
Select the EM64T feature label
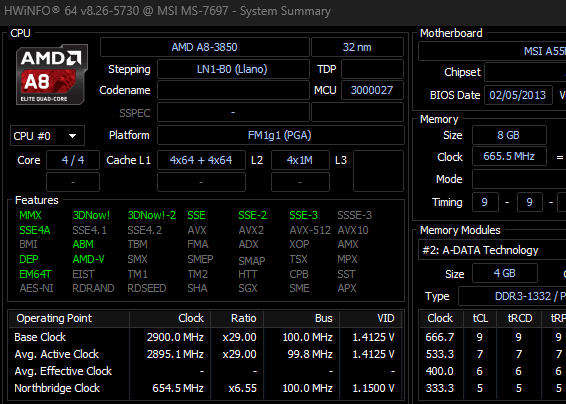pyautogui.click(x=35, y=274)
